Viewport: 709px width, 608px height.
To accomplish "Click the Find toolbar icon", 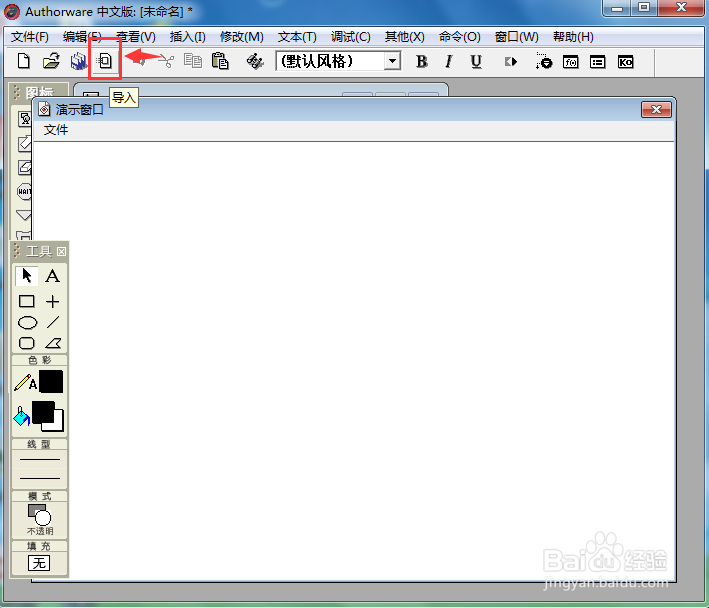I will tap(255, 61).
